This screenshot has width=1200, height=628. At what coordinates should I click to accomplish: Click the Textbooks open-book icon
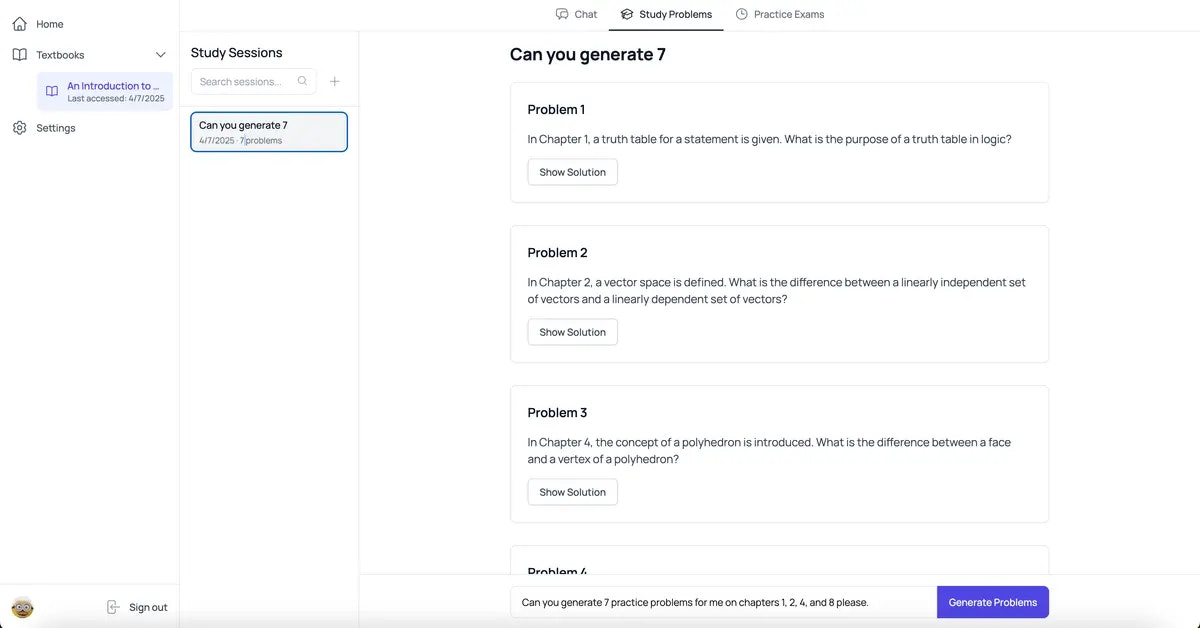(20, 55)
